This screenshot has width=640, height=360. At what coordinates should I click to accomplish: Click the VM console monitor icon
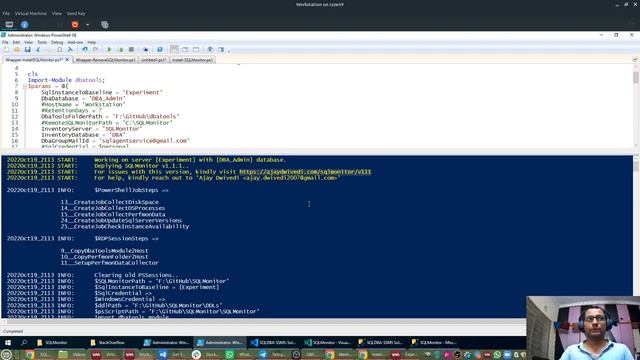pos(9,24)
